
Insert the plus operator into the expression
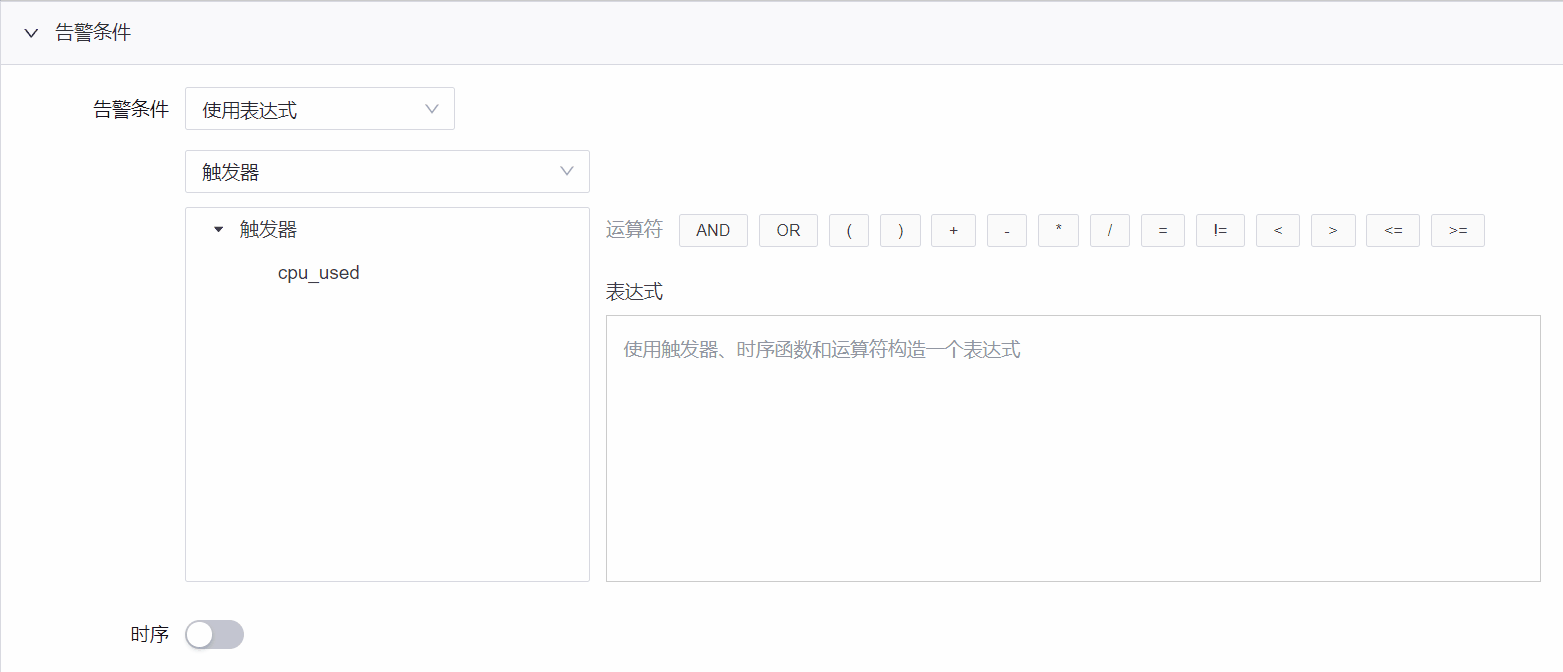(x=953, y=230)
